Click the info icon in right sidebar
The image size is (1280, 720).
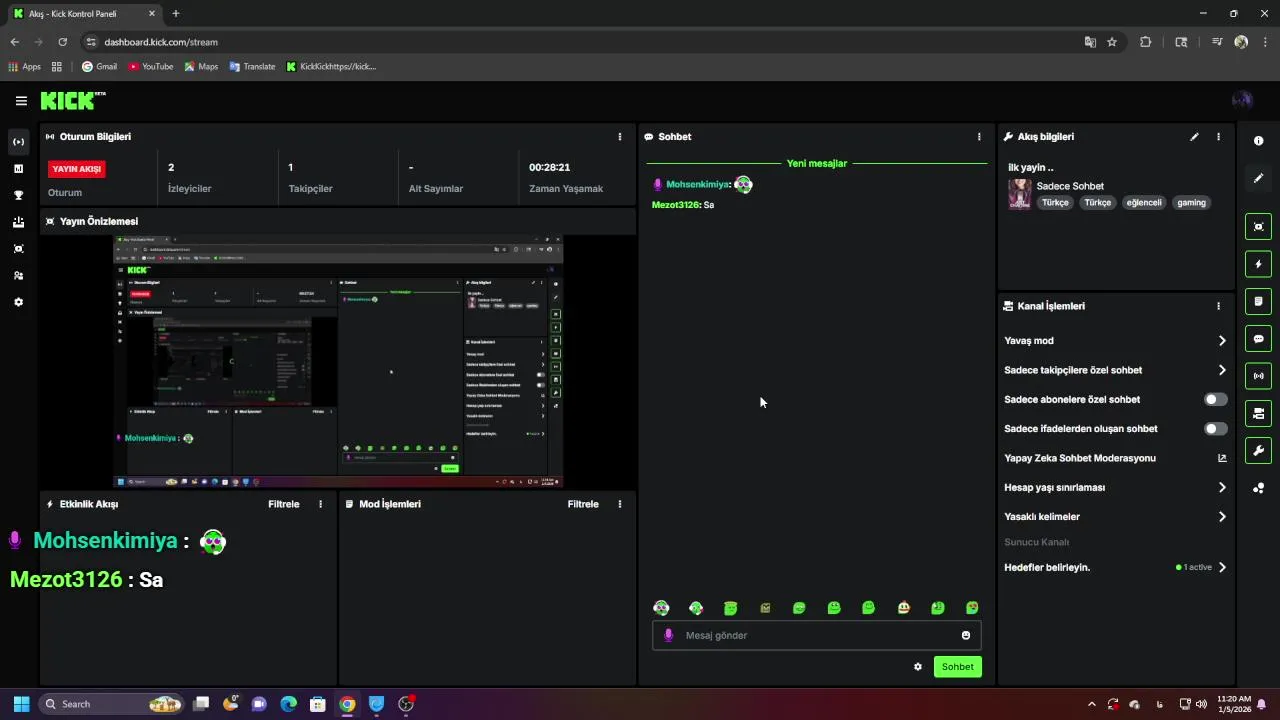[x=1258, y=141]
